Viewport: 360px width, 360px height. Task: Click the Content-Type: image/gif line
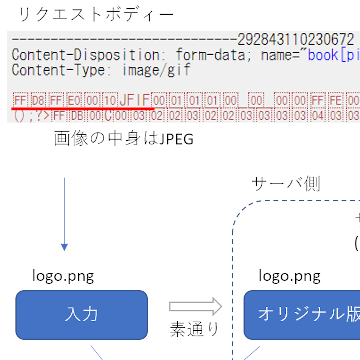[x=101, y=70]
